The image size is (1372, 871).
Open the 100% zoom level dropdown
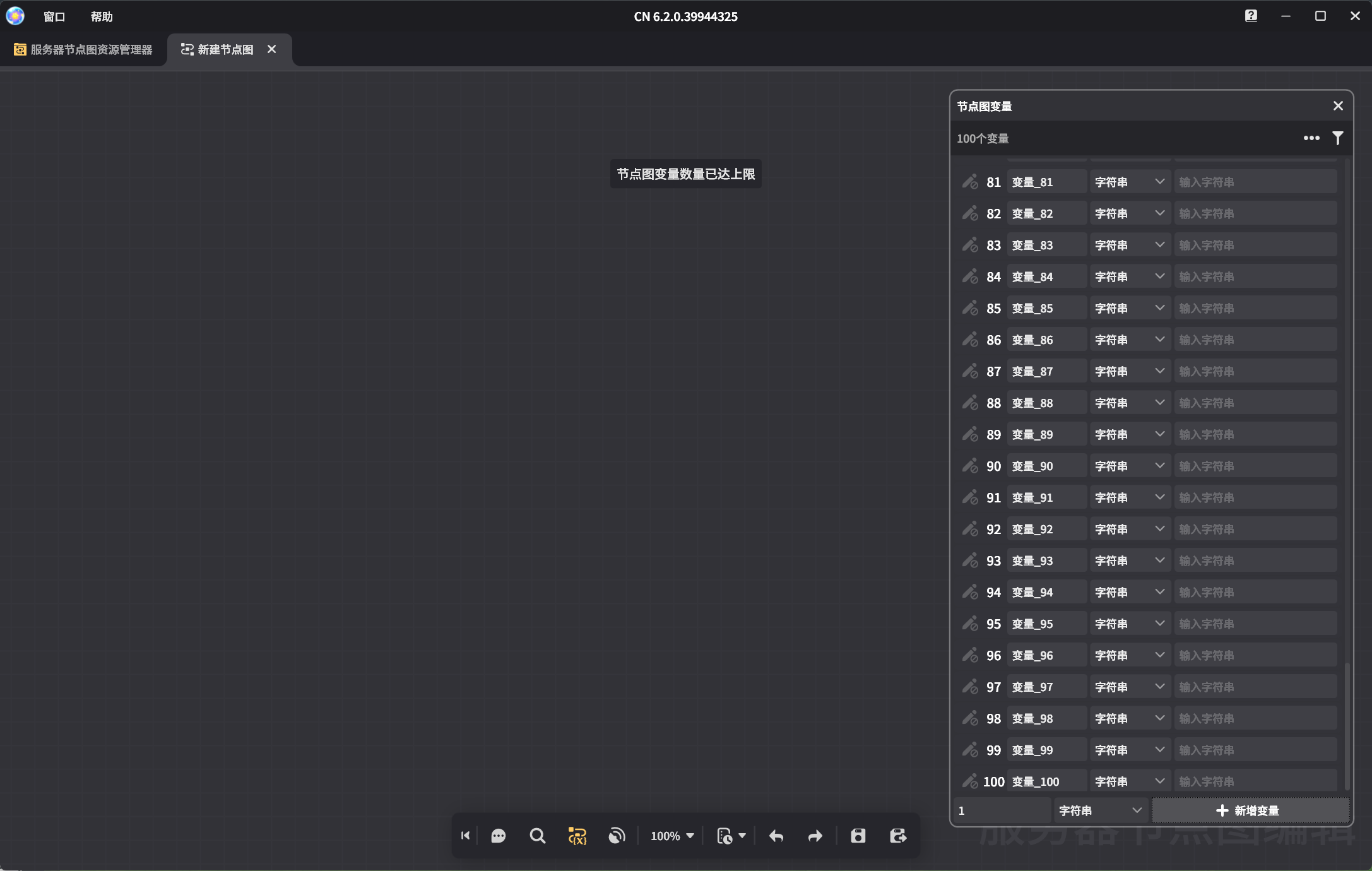(672, 836)
